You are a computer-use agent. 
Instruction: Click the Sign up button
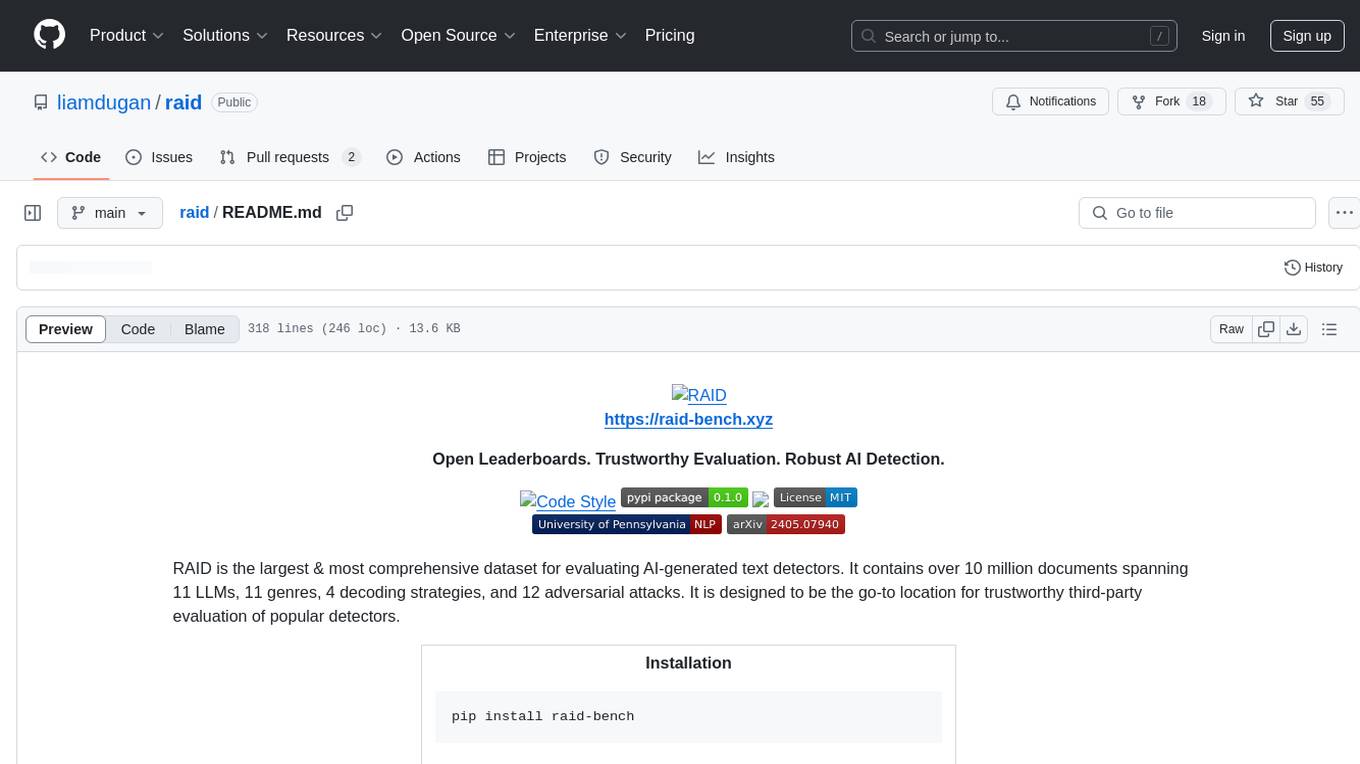tap(1307, 36)
